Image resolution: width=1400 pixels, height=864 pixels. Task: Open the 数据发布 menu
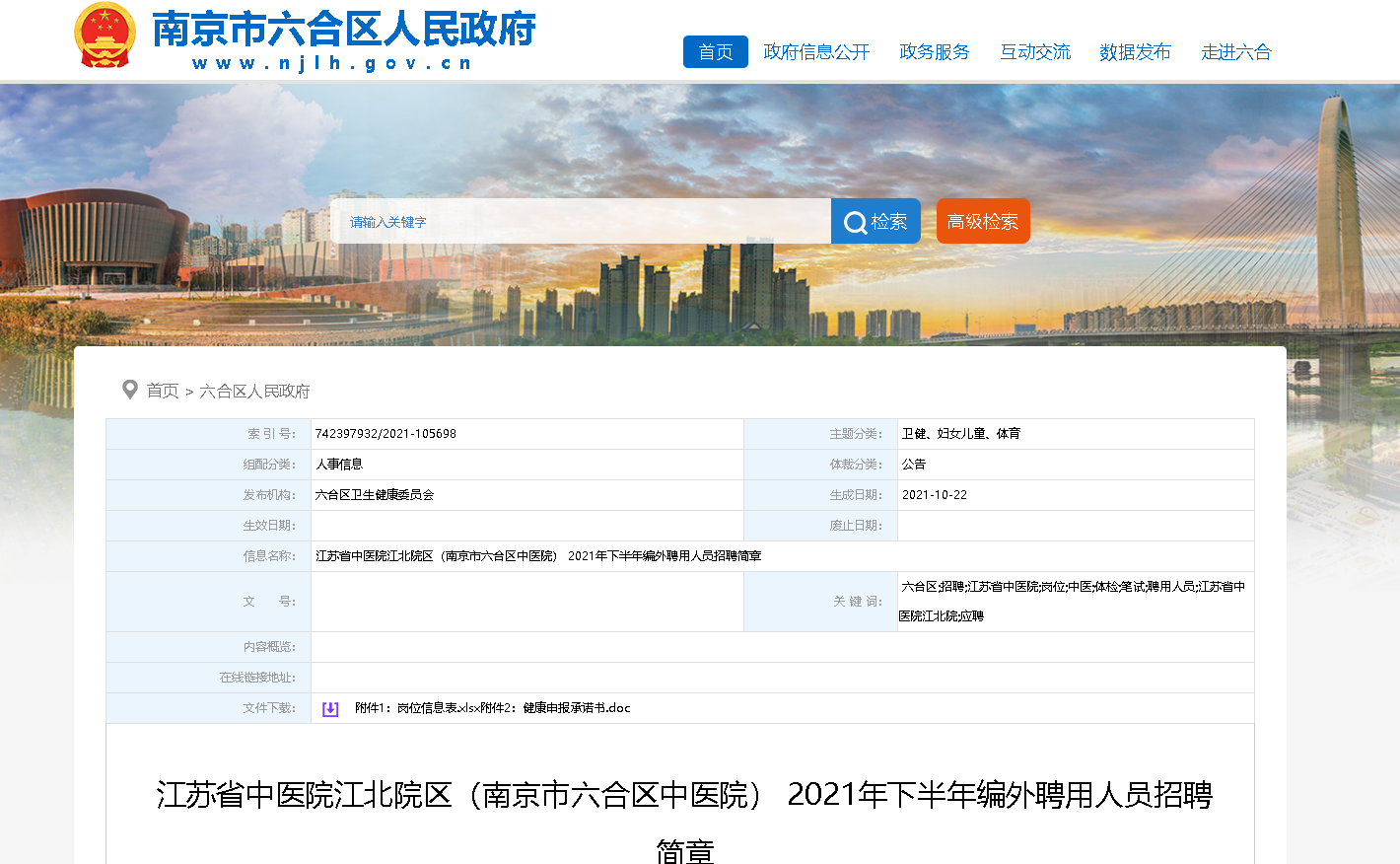1135,52
